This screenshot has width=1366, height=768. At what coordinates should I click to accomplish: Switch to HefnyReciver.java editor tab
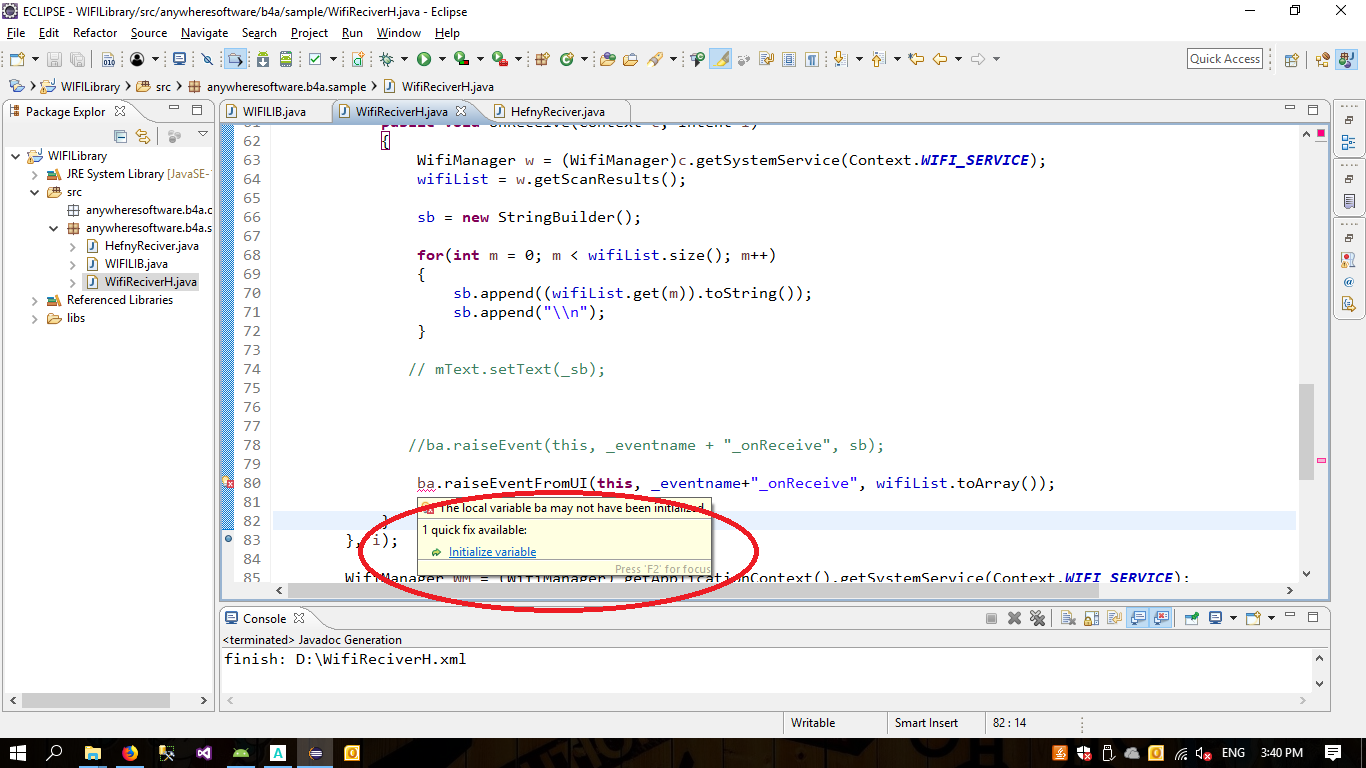tap(557, 111)
